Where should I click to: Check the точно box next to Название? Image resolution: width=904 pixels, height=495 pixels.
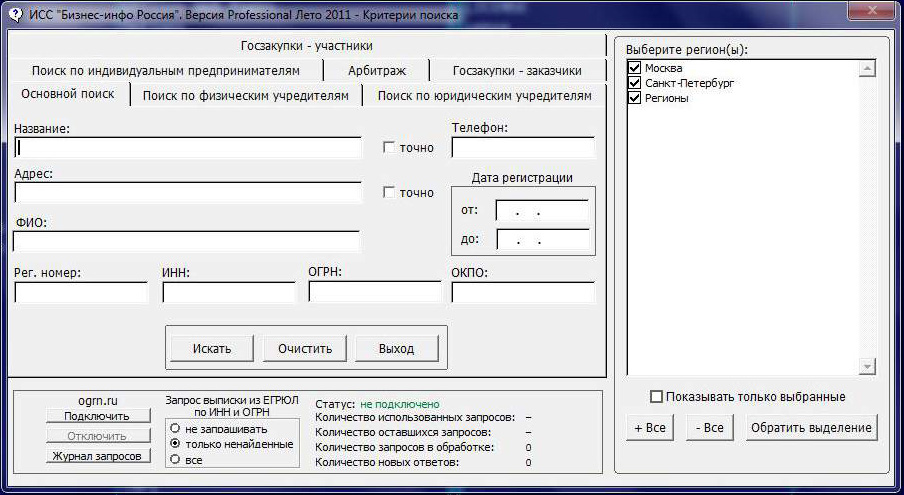click(x=390, y=148)
